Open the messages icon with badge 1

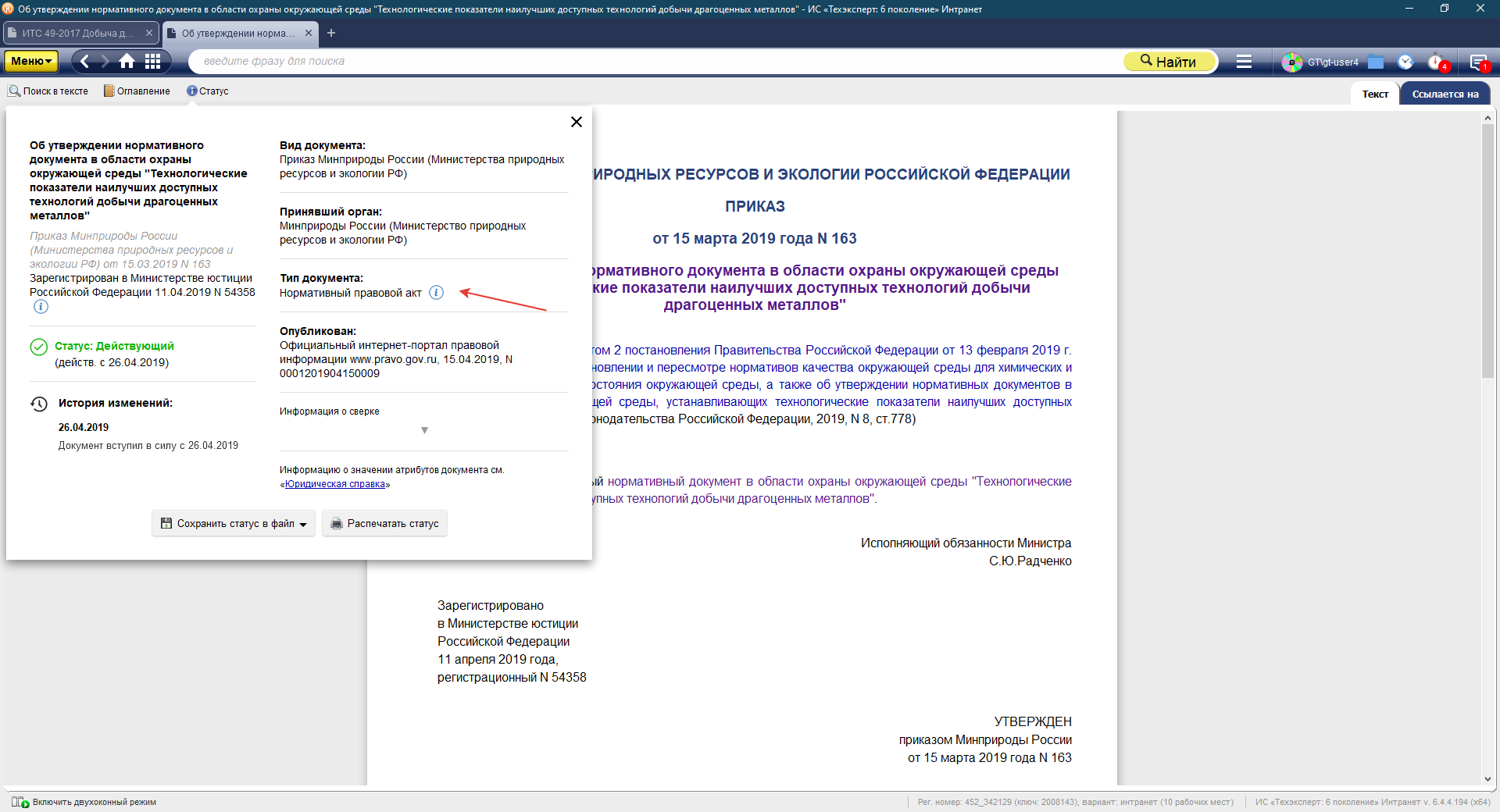1477,62
